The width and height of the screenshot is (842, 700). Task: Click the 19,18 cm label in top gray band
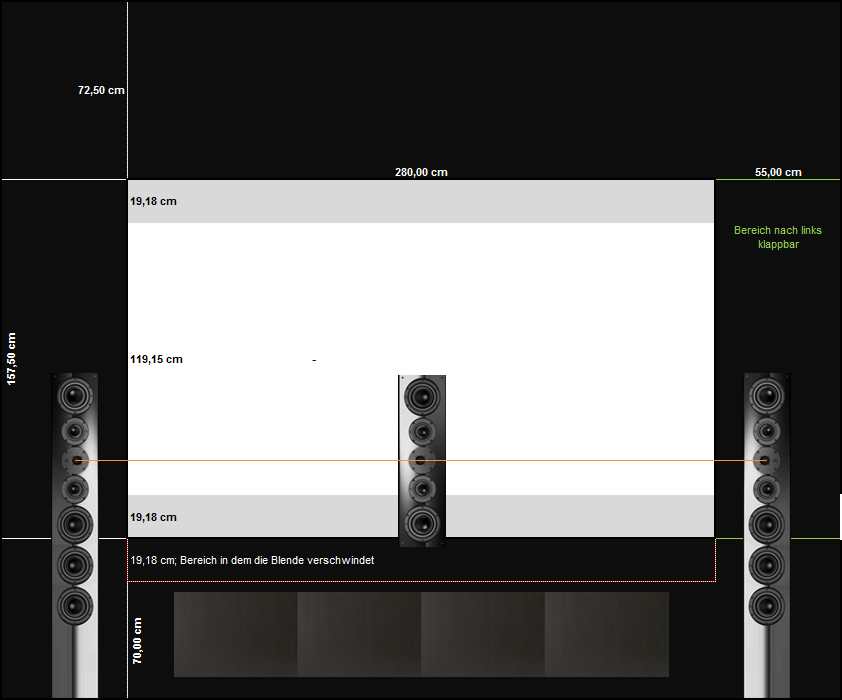coord(153,201)
